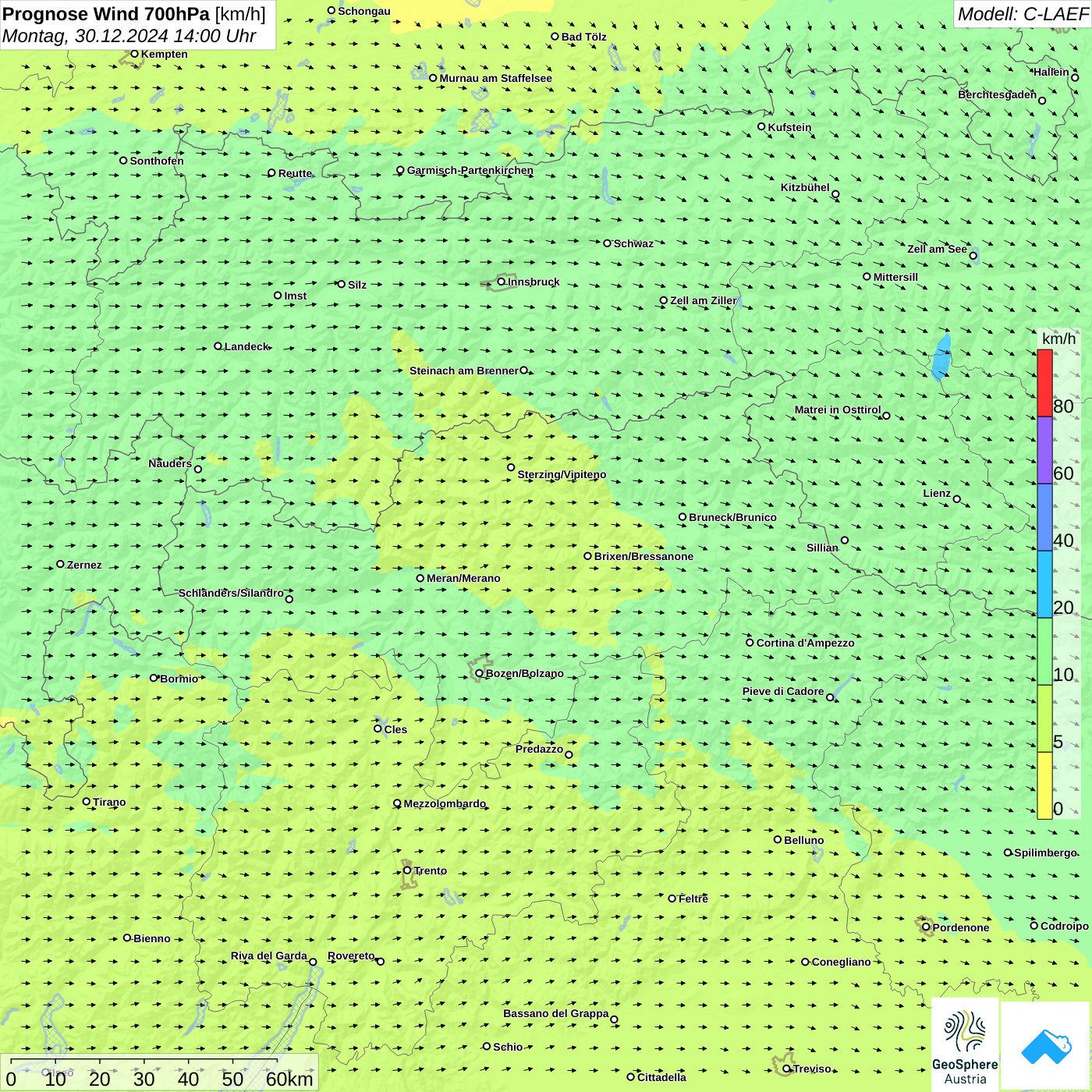The height and width of the screenshot is (1092, 1092).
Task: Select the Mezzolombardo label
Action: click(445, 803)
